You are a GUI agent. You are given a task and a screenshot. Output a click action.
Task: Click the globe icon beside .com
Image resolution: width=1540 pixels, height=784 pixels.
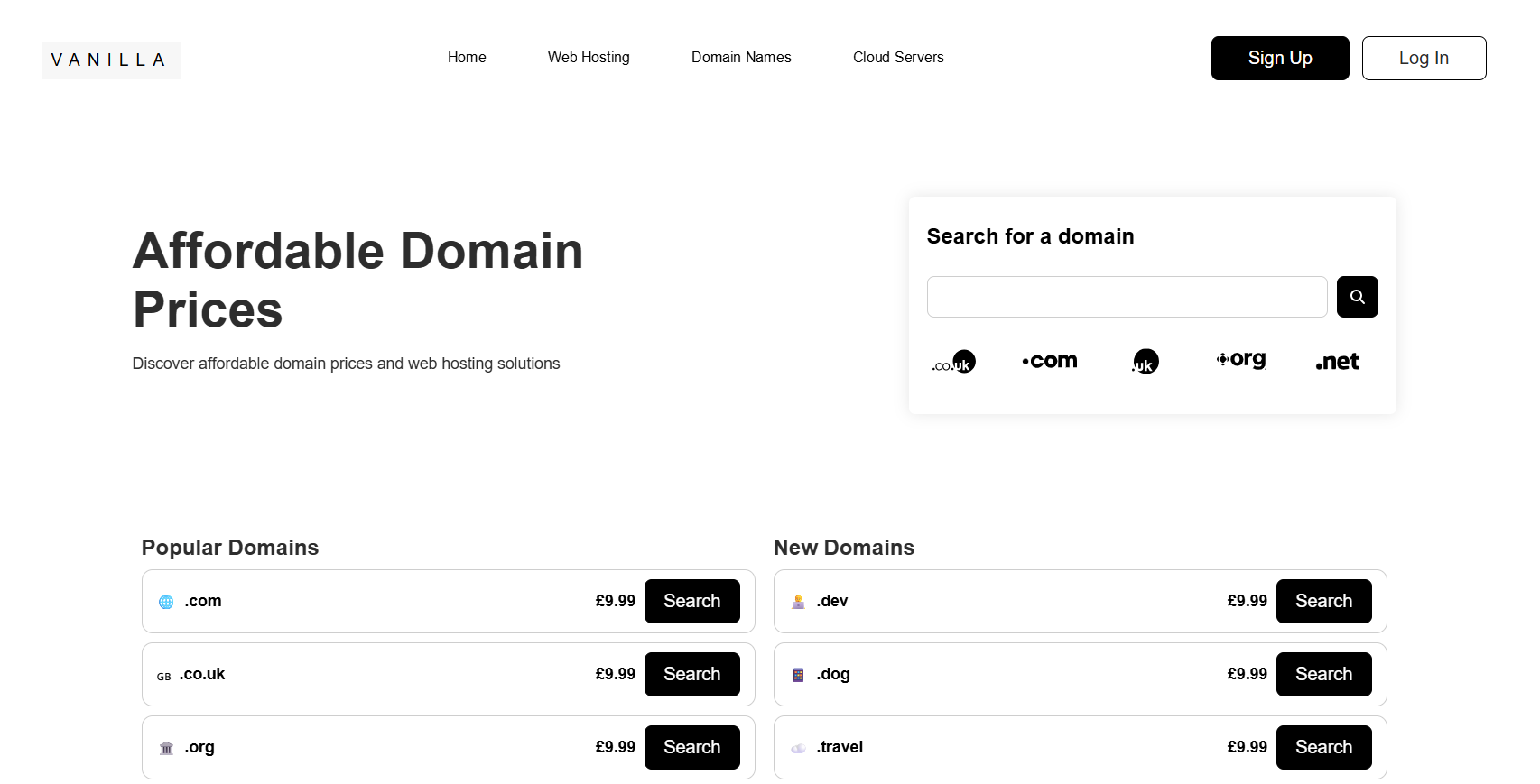coord(166,602)
